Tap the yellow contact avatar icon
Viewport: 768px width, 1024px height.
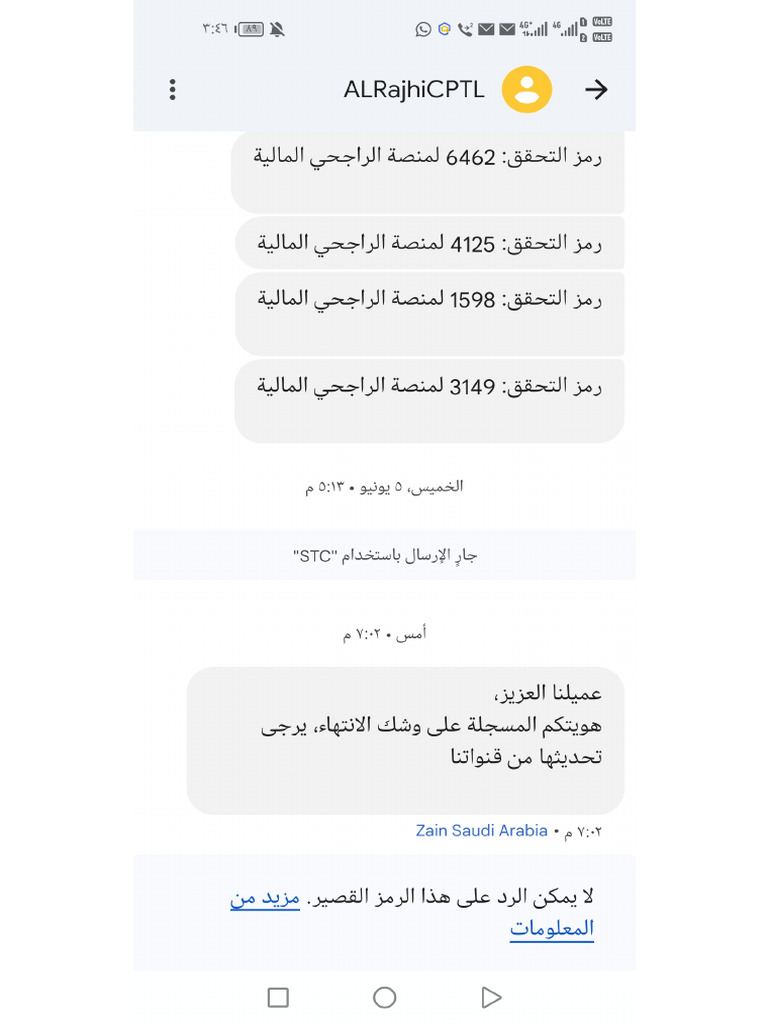526,90
